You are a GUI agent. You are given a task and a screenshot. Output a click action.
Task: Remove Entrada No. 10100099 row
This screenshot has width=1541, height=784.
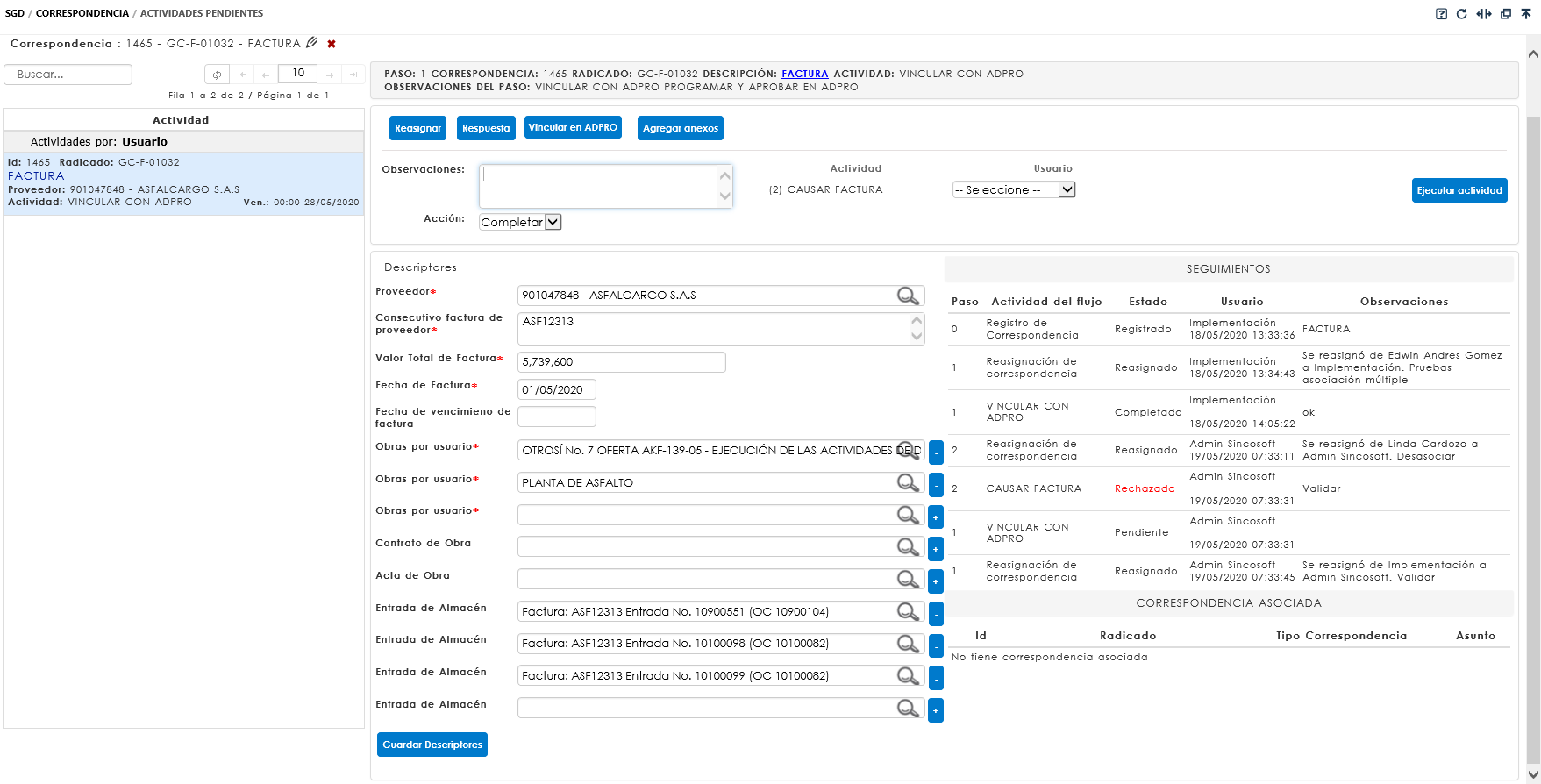tap(936, 678)
